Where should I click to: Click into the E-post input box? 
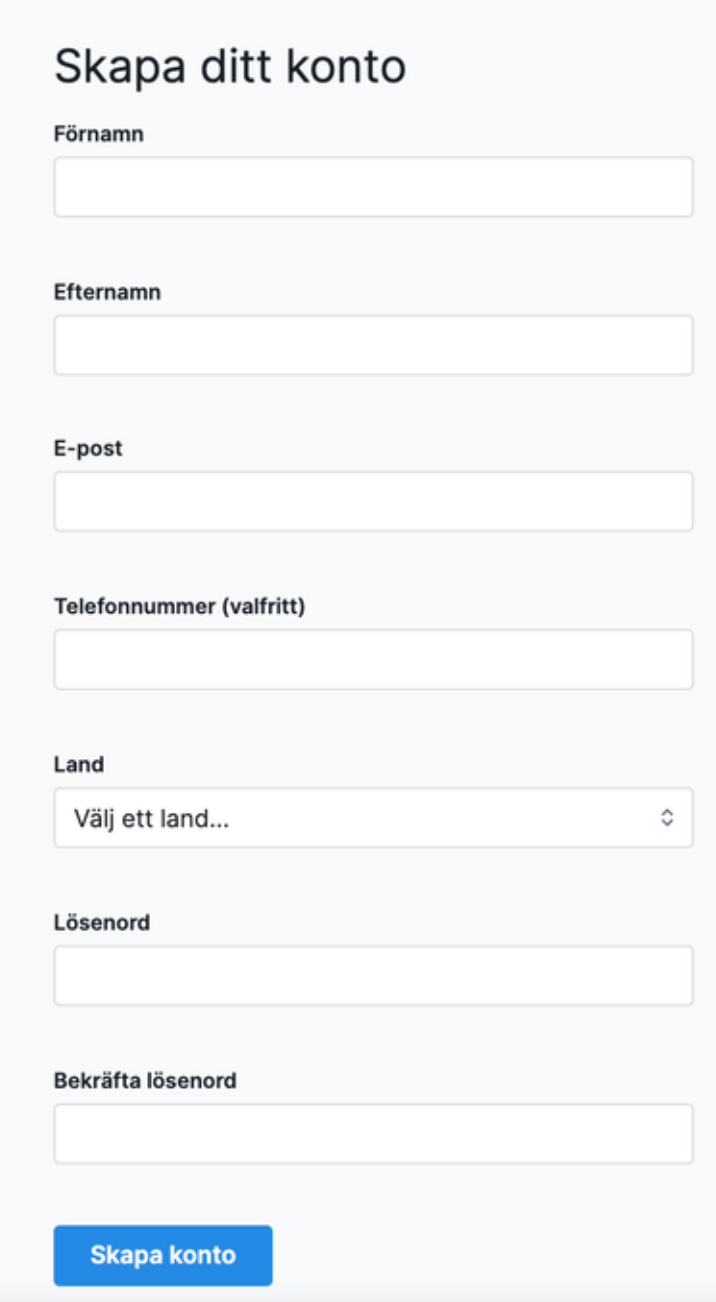pos(373,501)
